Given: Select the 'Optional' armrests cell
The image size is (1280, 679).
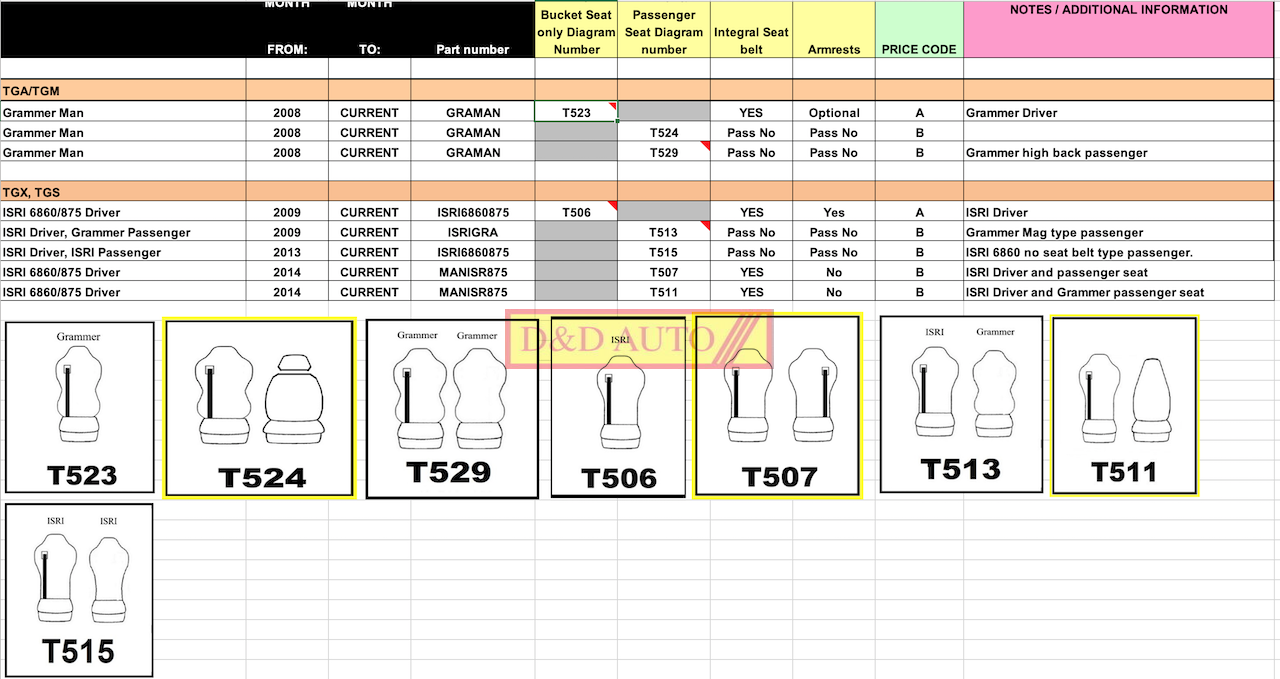Looking at the screenshot, I should point(834,112).
